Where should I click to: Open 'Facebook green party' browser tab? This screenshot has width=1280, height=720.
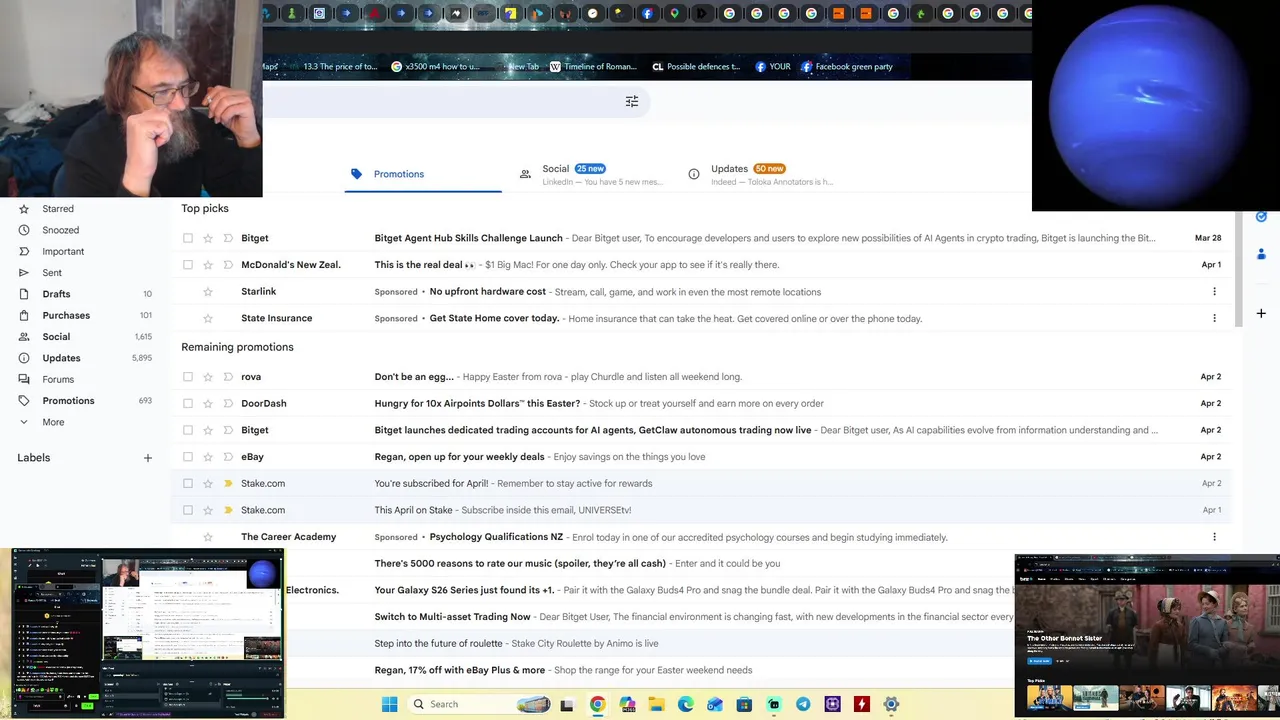847,67
